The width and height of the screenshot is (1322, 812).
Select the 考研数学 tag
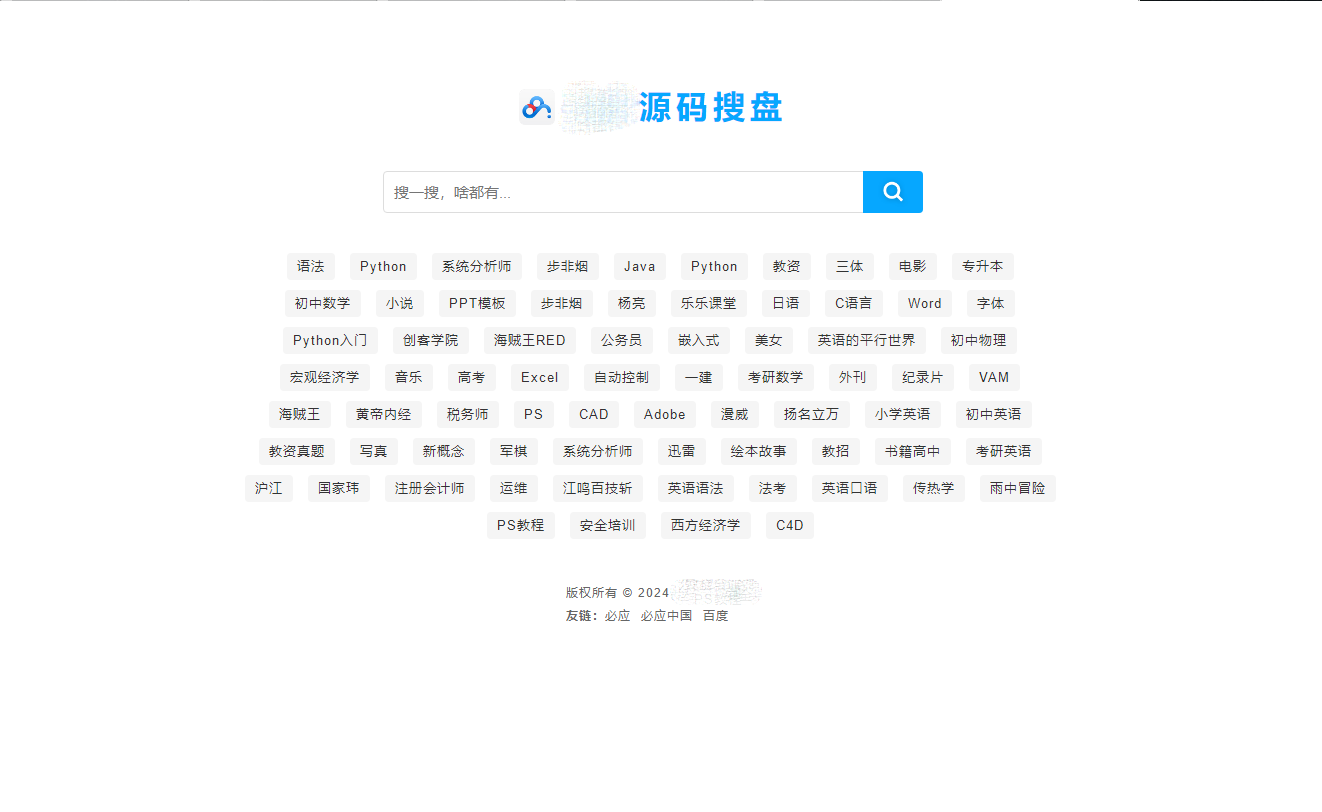776,377
